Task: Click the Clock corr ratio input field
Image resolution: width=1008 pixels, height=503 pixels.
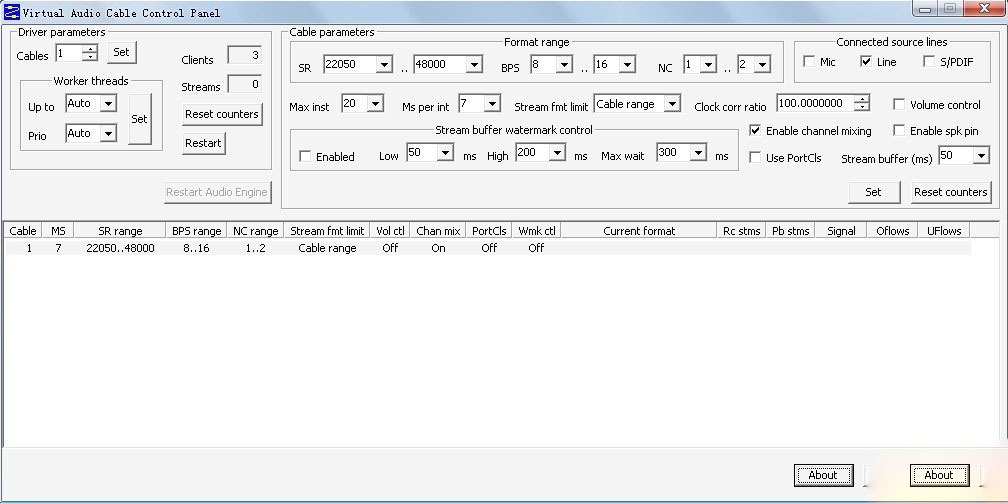Action: 814,104
